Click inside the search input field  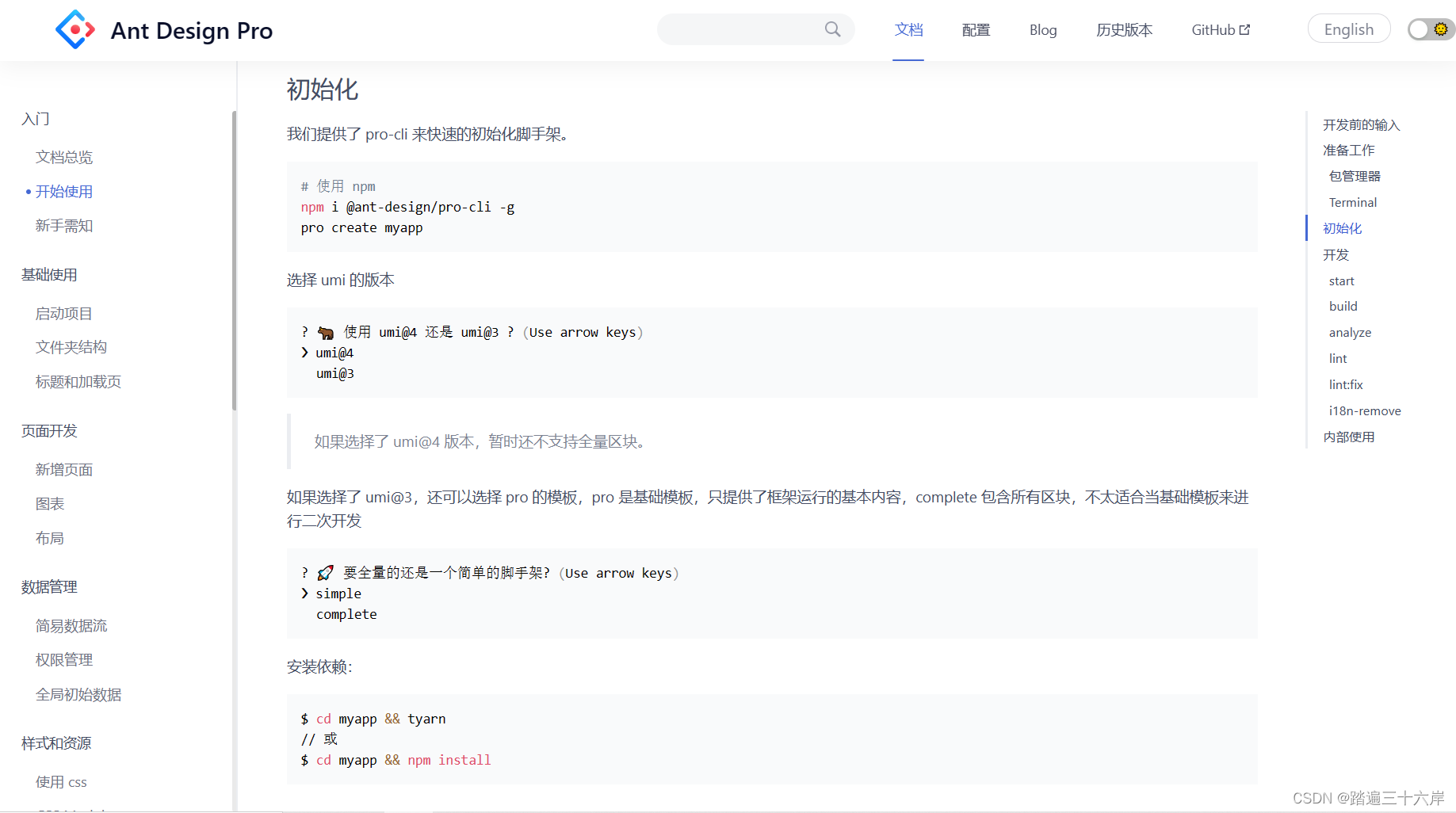[x=745, y=29]
